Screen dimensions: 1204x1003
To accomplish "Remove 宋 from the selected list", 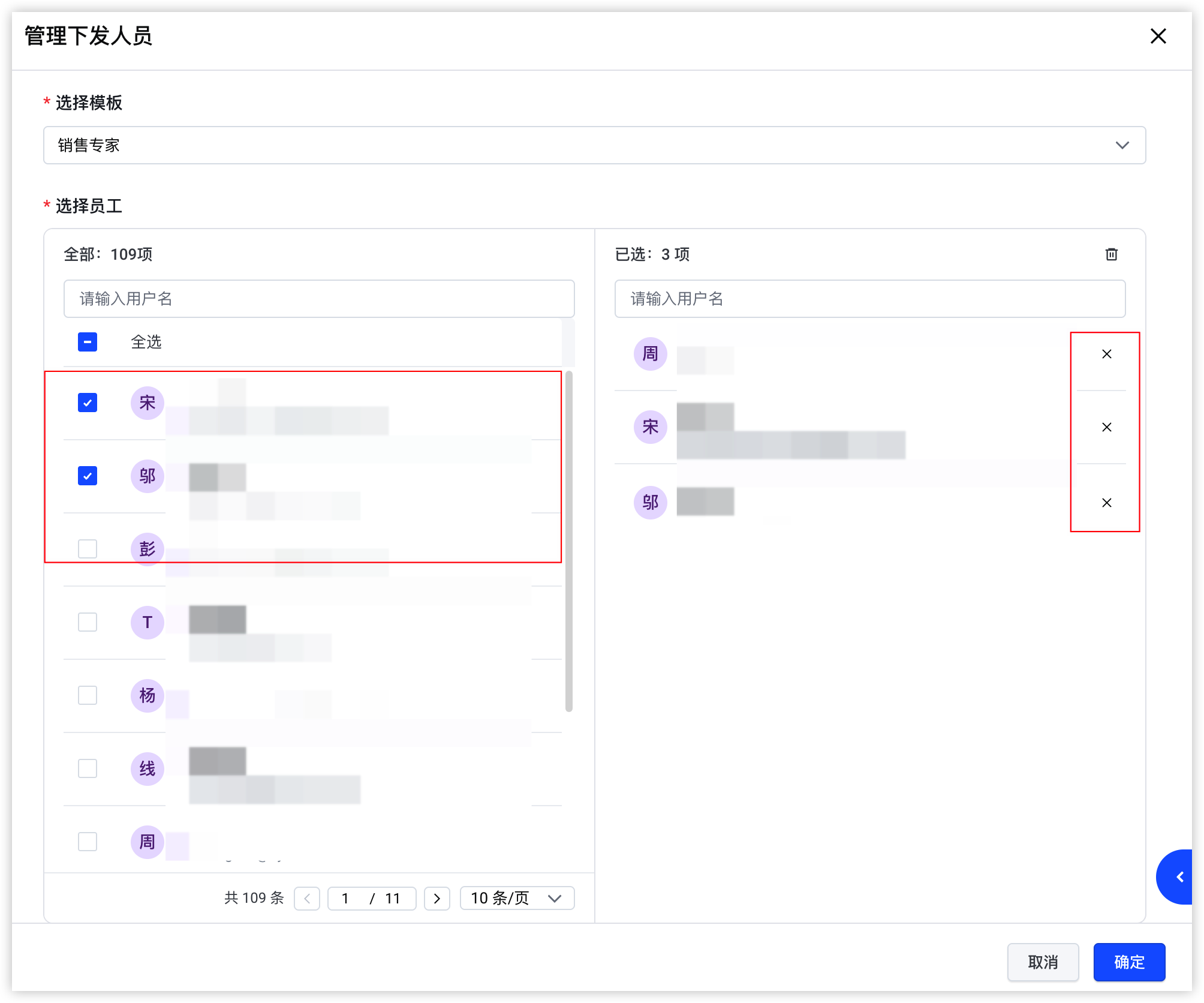I will [x=1106, y=427].
